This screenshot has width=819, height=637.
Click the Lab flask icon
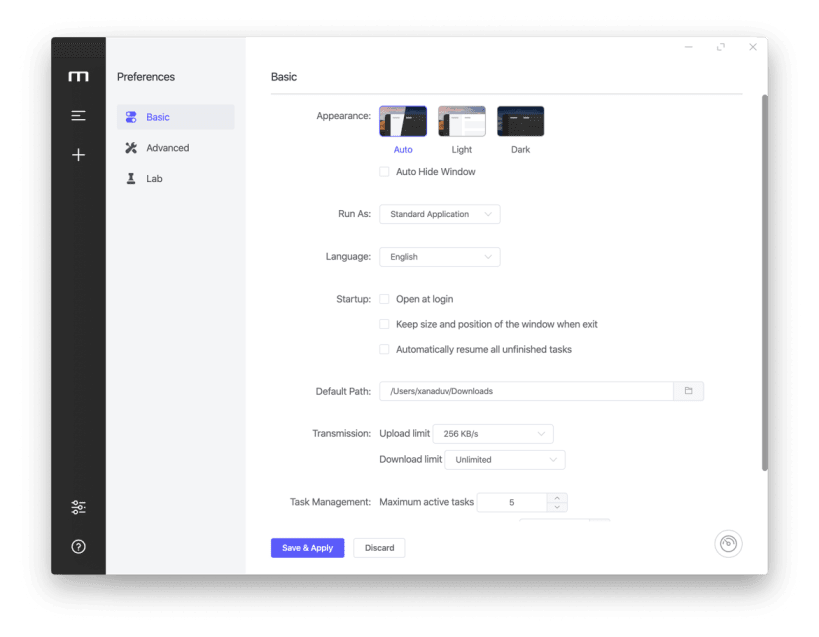click(131, 179)
